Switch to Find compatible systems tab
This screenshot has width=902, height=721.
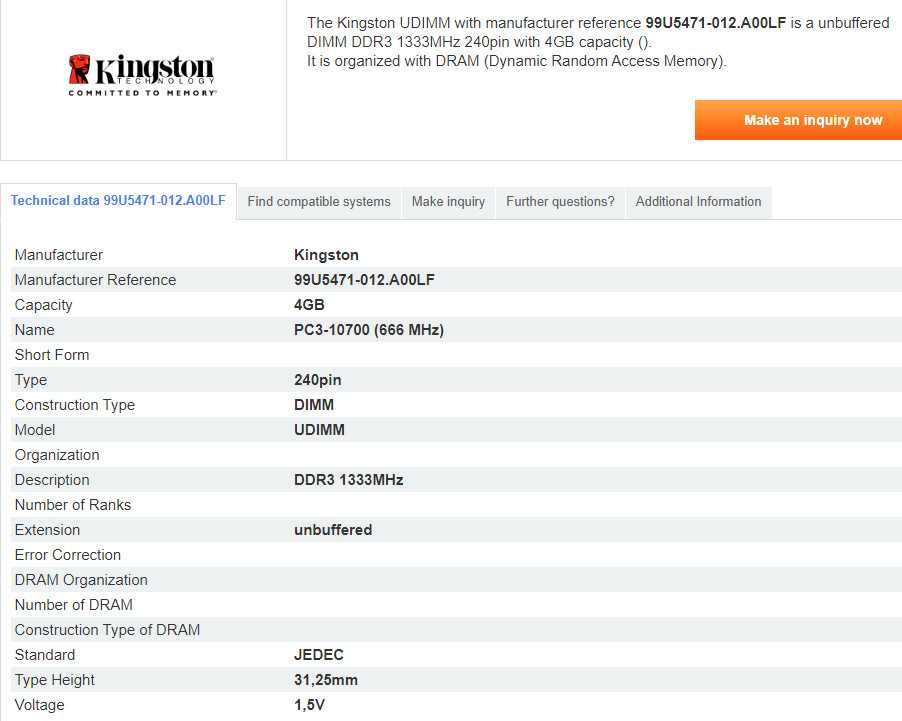319,202
